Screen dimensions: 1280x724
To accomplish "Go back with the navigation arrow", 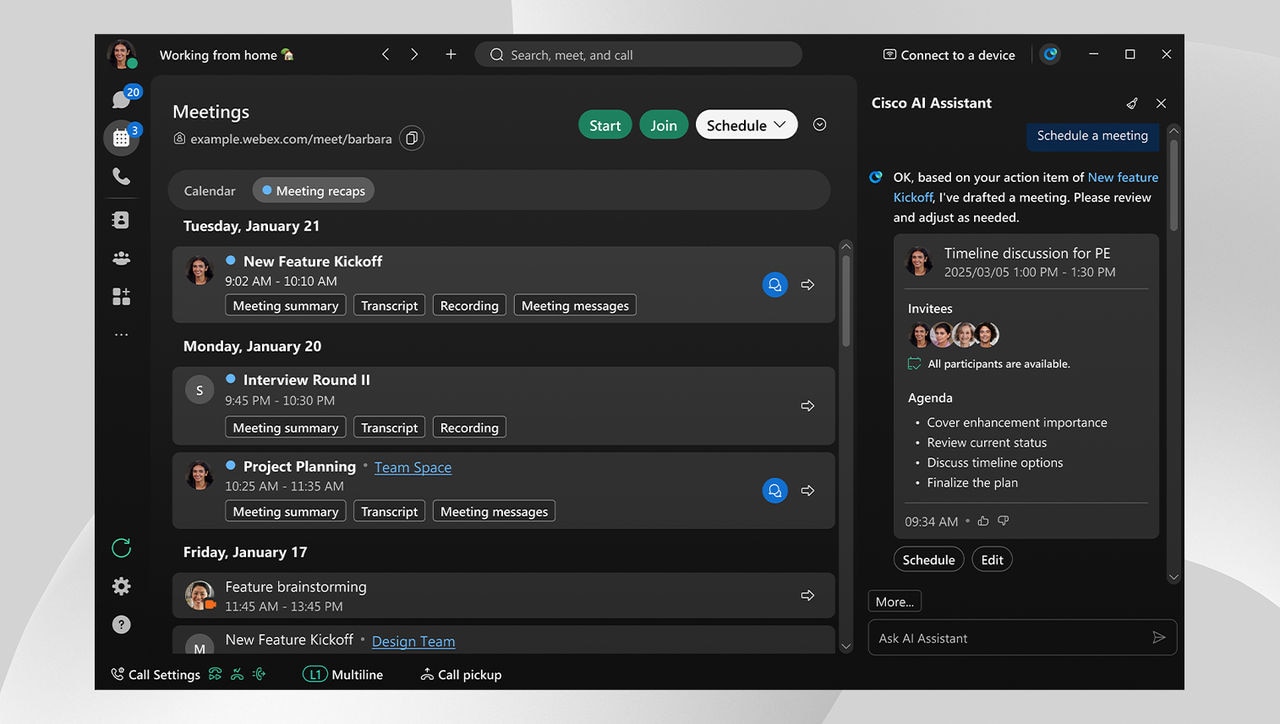I will pyautogui.click(x=386, y=55).
